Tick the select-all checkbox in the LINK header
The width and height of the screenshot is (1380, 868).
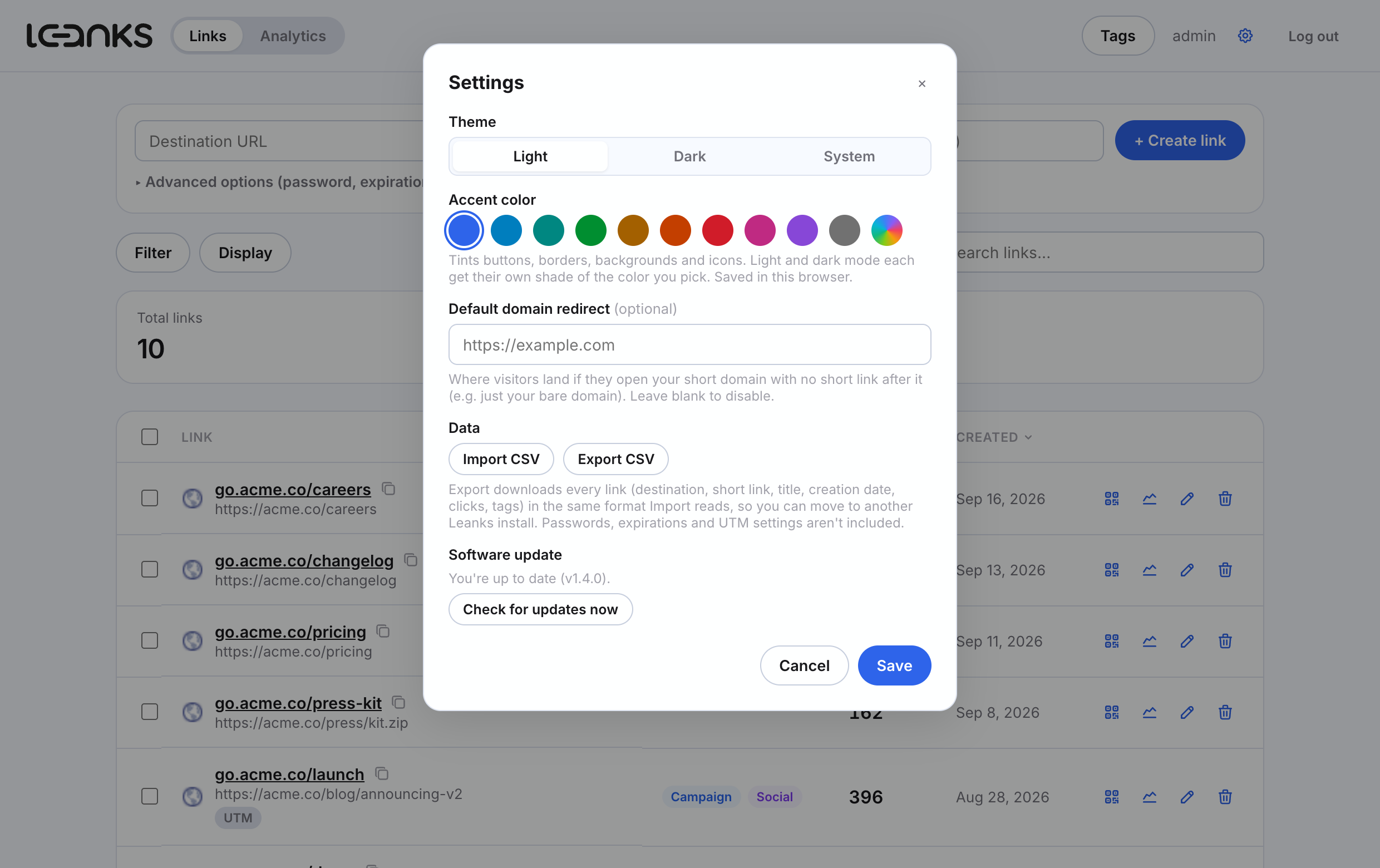pos(150,437)
